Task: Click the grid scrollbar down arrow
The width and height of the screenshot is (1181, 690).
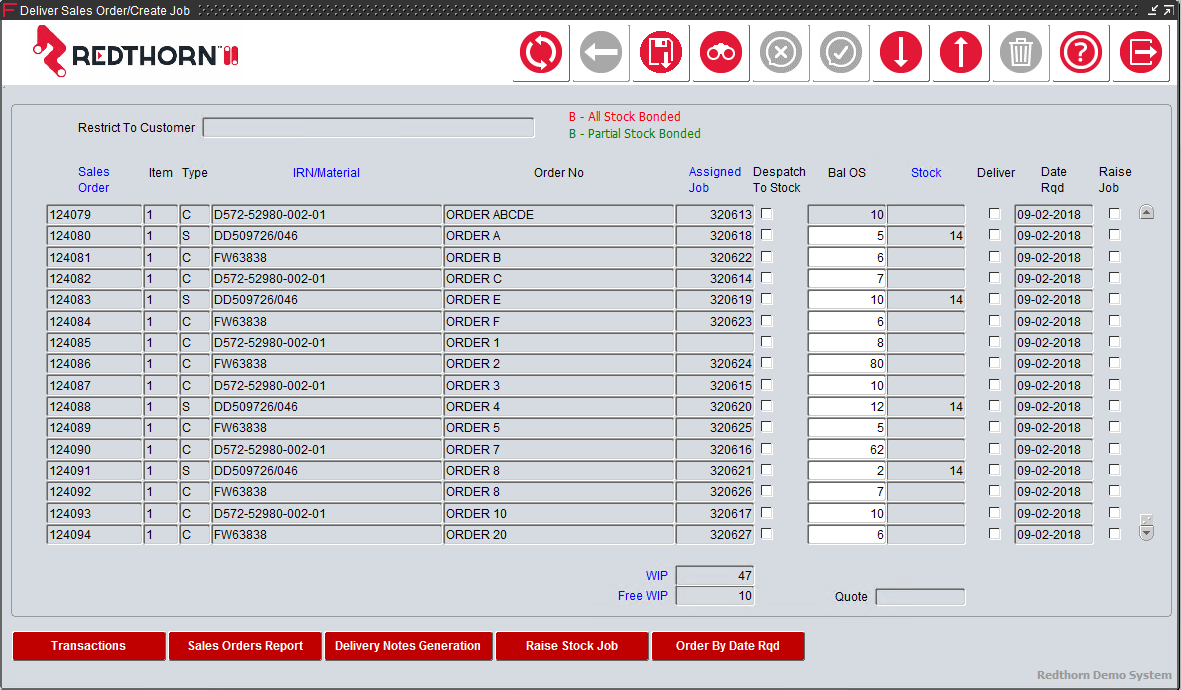Action: click(1146, 531)
